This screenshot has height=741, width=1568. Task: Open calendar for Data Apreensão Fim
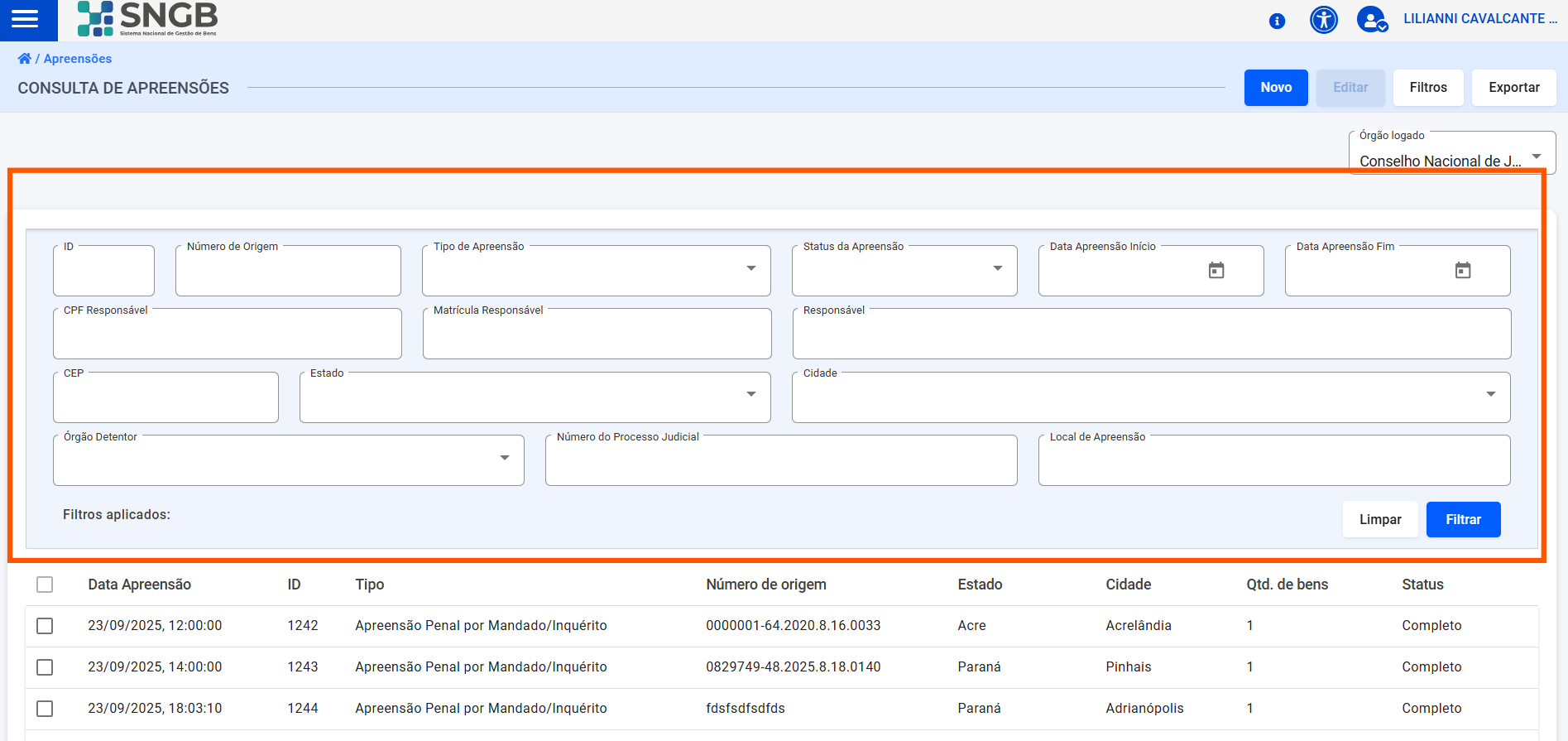(1462, 271)
